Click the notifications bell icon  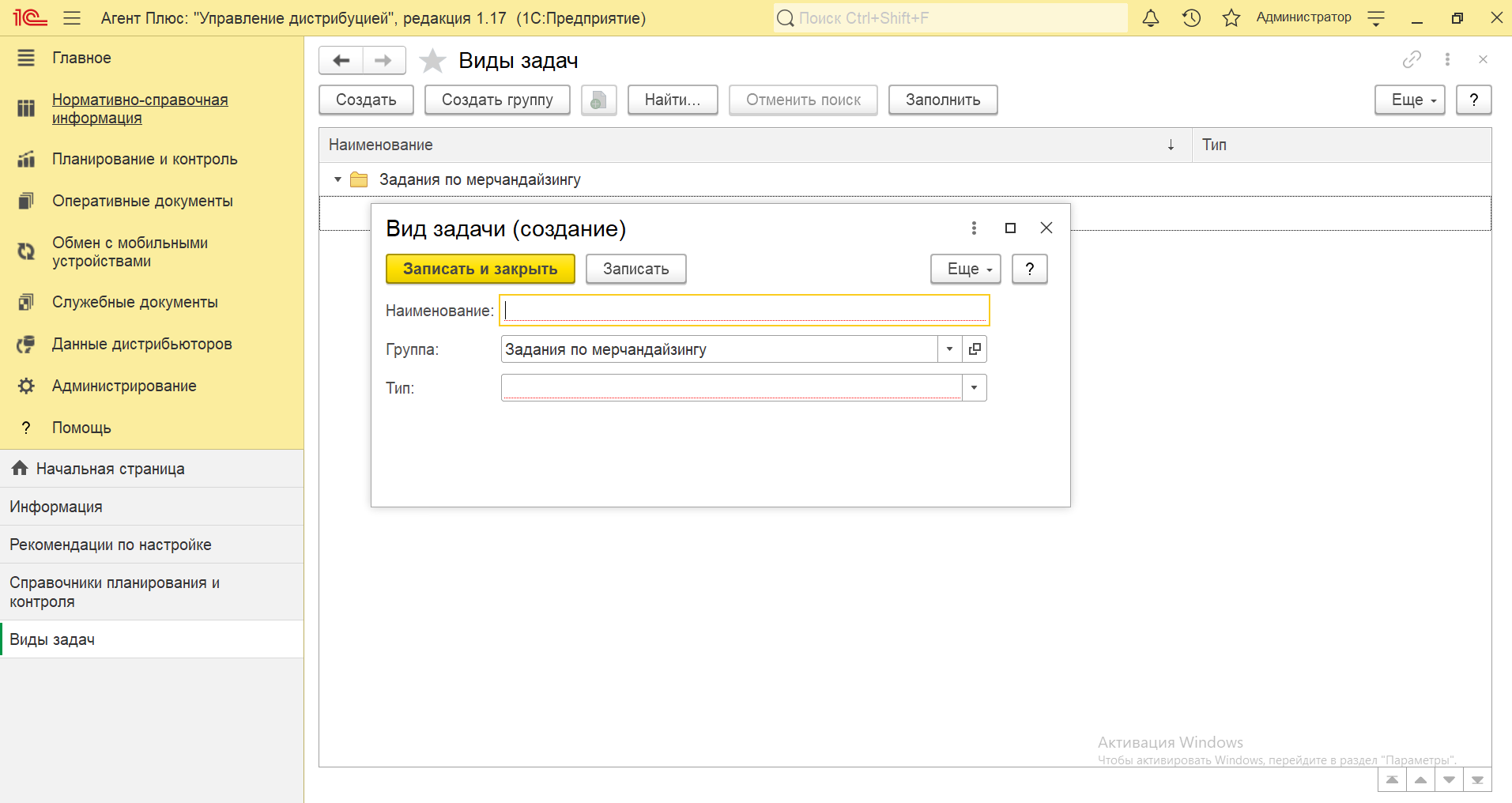[1151, 17]
